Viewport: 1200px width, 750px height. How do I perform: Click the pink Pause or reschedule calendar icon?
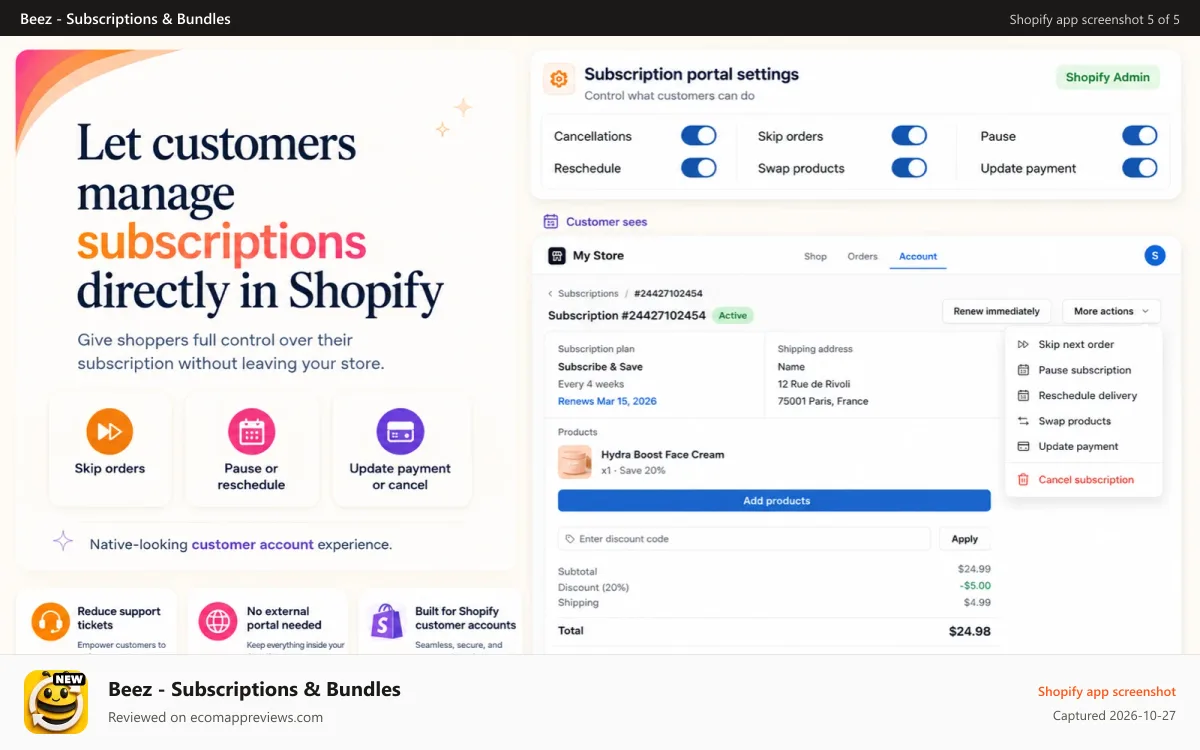tap(252, 432)
